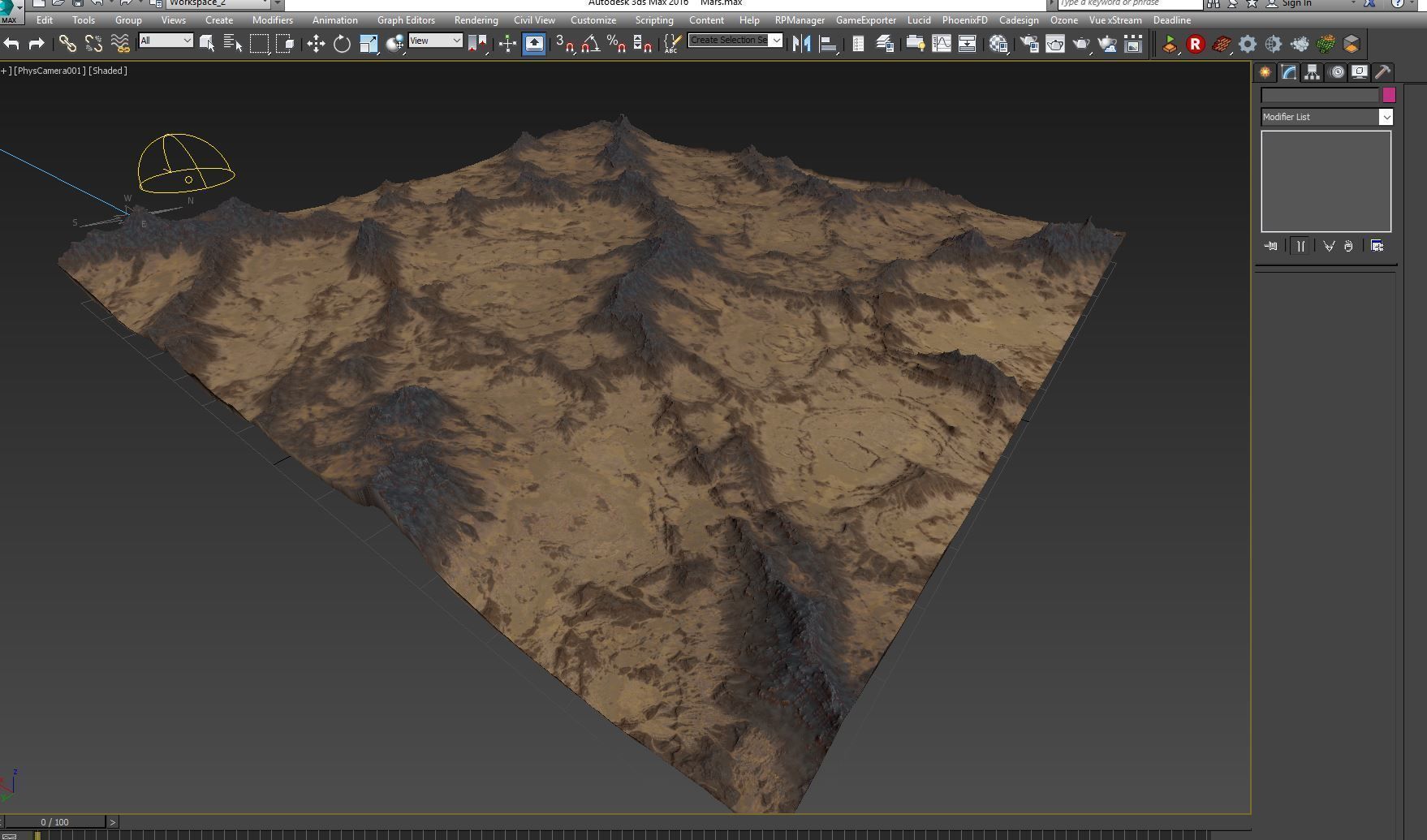Click Remove Modifier from stack button
This screenshot has width=1427, height=840.
(x=1348, y=246)
